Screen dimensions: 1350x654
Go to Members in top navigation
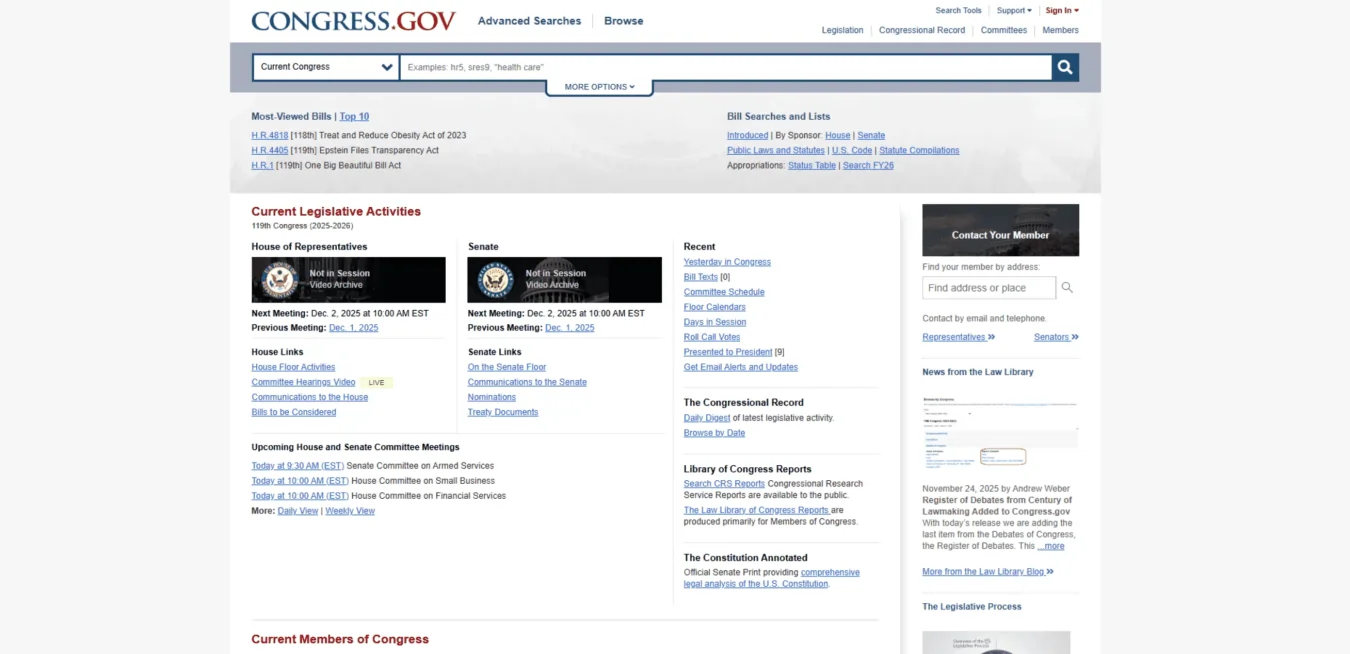click(1060, 30)
